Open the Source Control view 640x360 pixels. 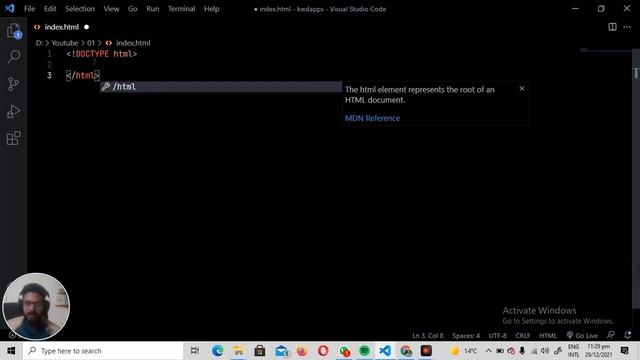pos(13,84)
